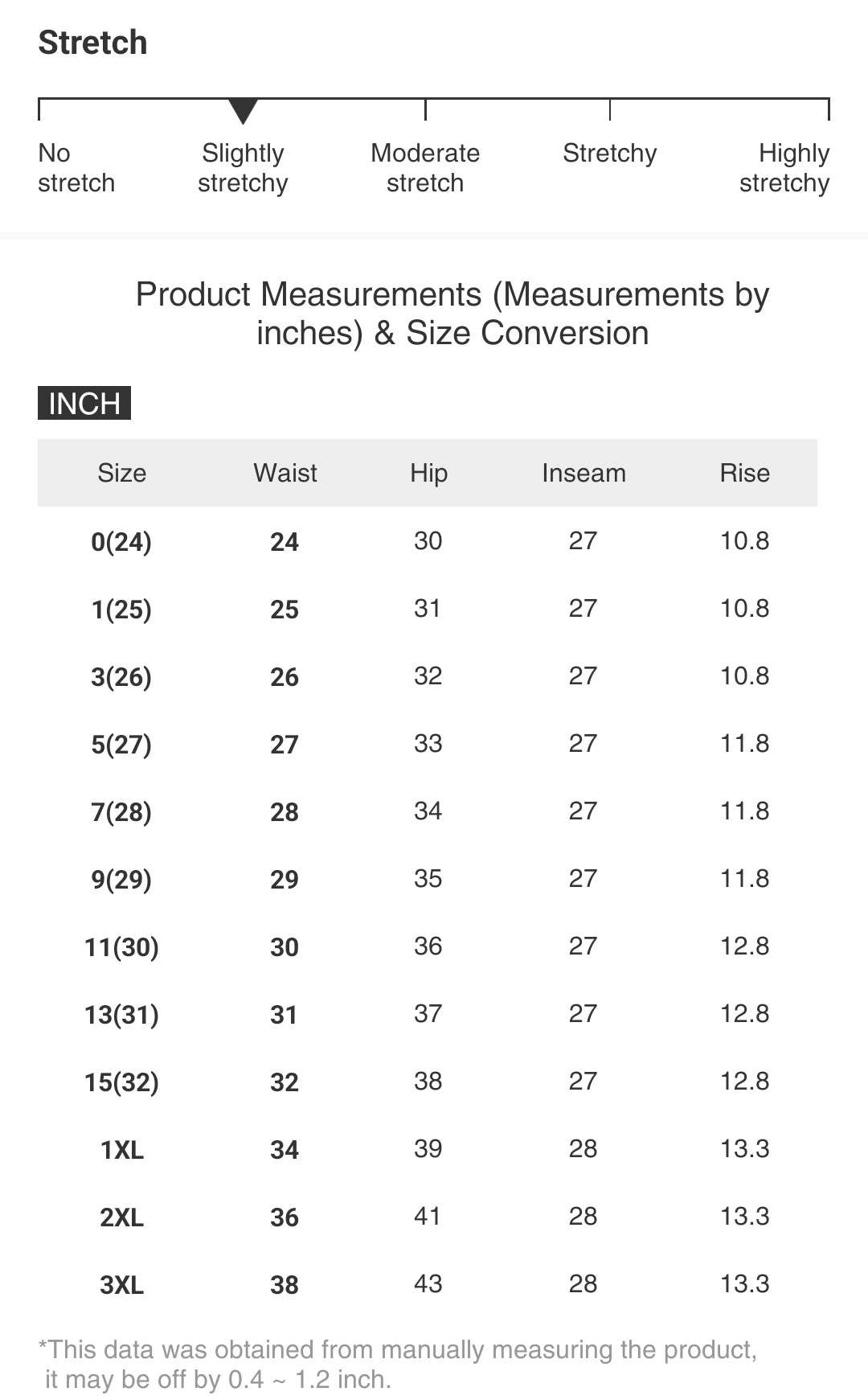Select the 3XL size label
Image resolution: width=868 pixels, height=1400 pixels.
point(121,1285)
